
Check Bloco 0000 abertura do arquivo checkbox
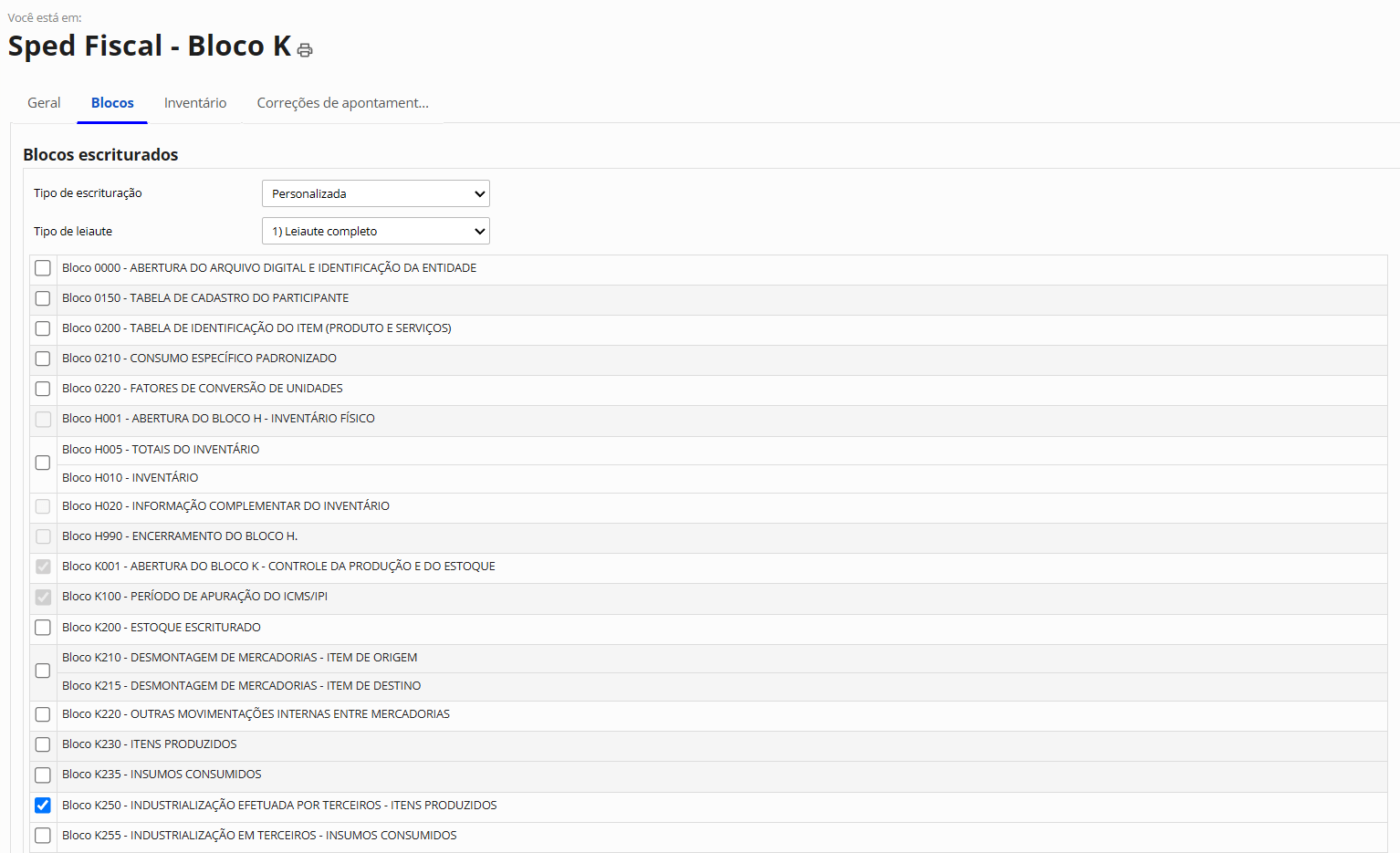(x=43, y=268)
